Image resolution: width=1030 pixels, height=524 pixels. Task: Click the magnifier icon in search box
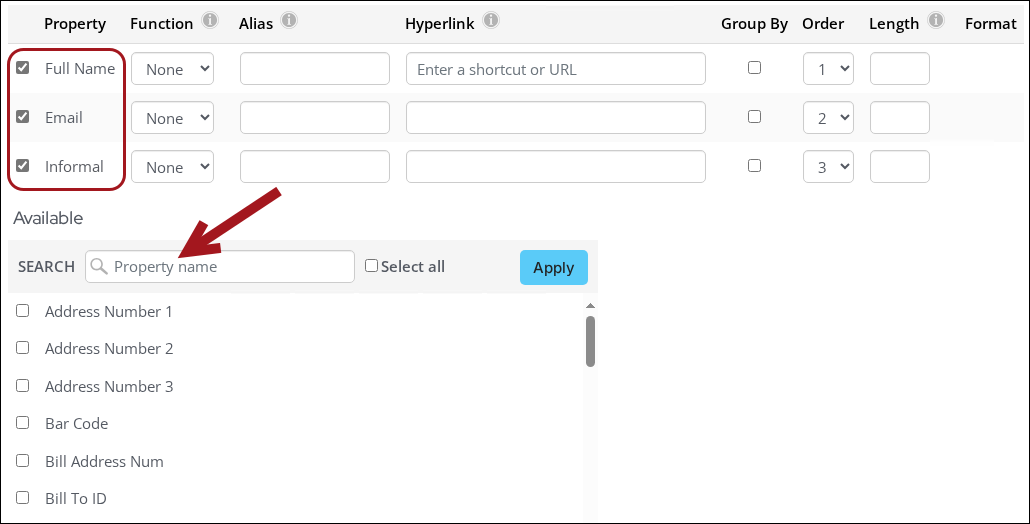coord(99,267)
